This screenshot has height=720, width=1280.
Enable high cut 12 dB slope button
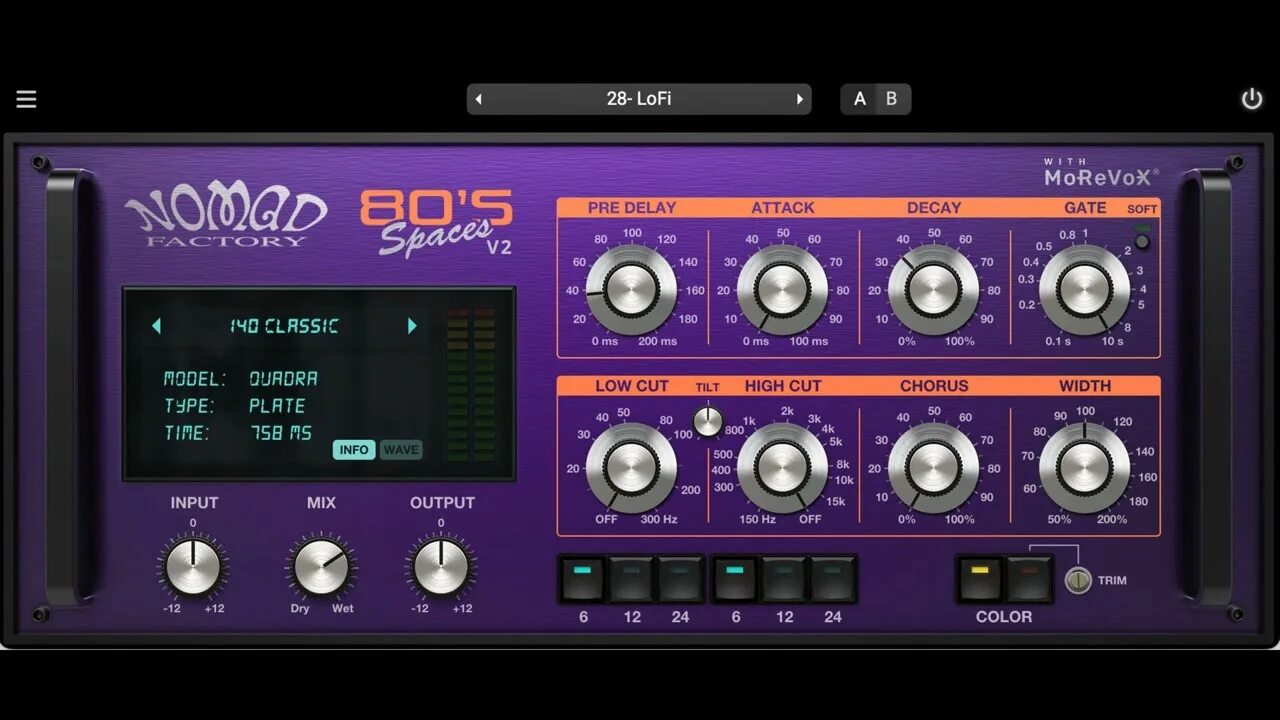pyautogui.click(x=785, y=579)
